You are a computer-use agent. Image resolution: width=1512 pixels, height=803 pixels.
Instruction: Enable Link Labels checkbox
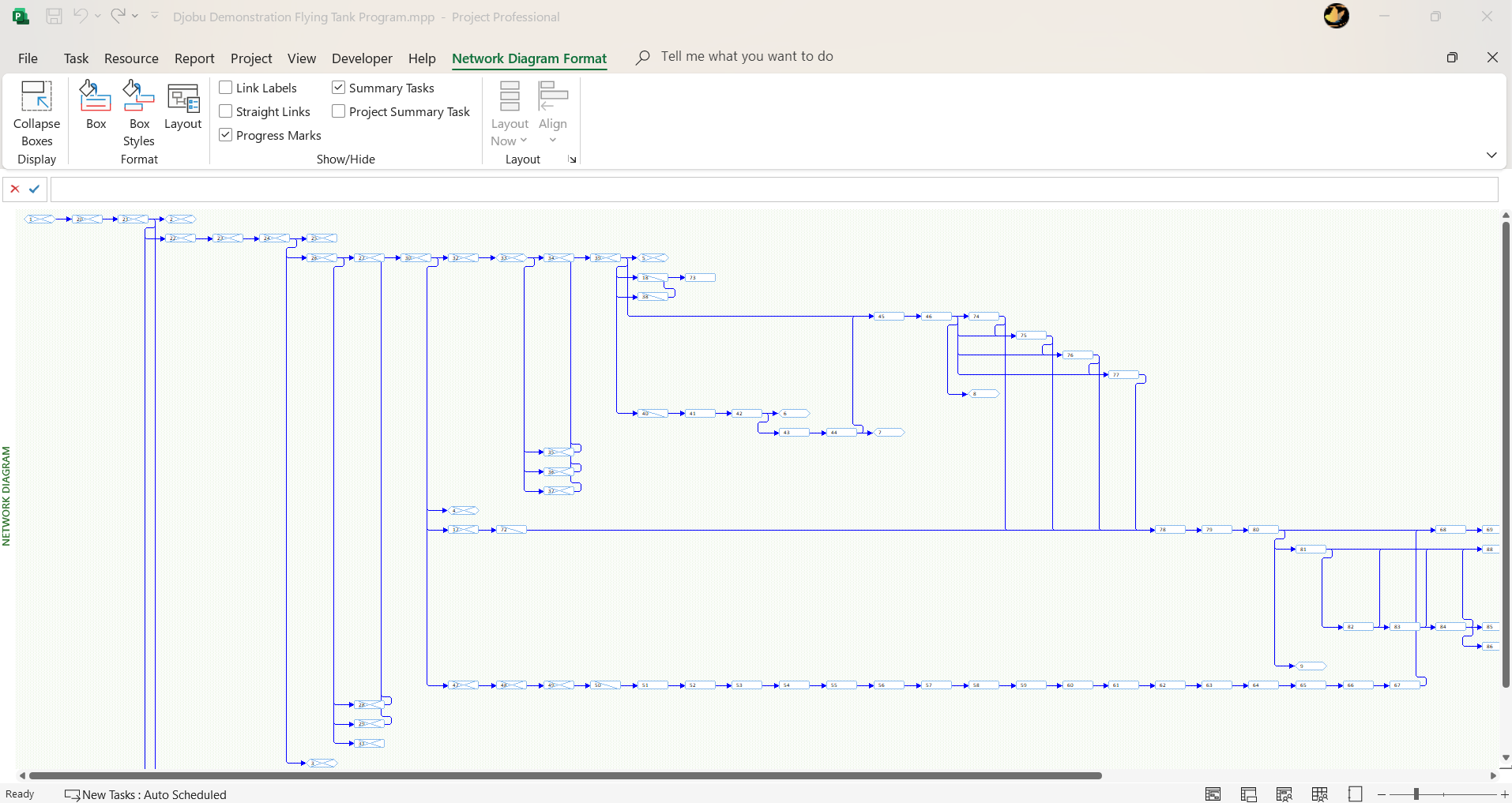click(226, 88)
